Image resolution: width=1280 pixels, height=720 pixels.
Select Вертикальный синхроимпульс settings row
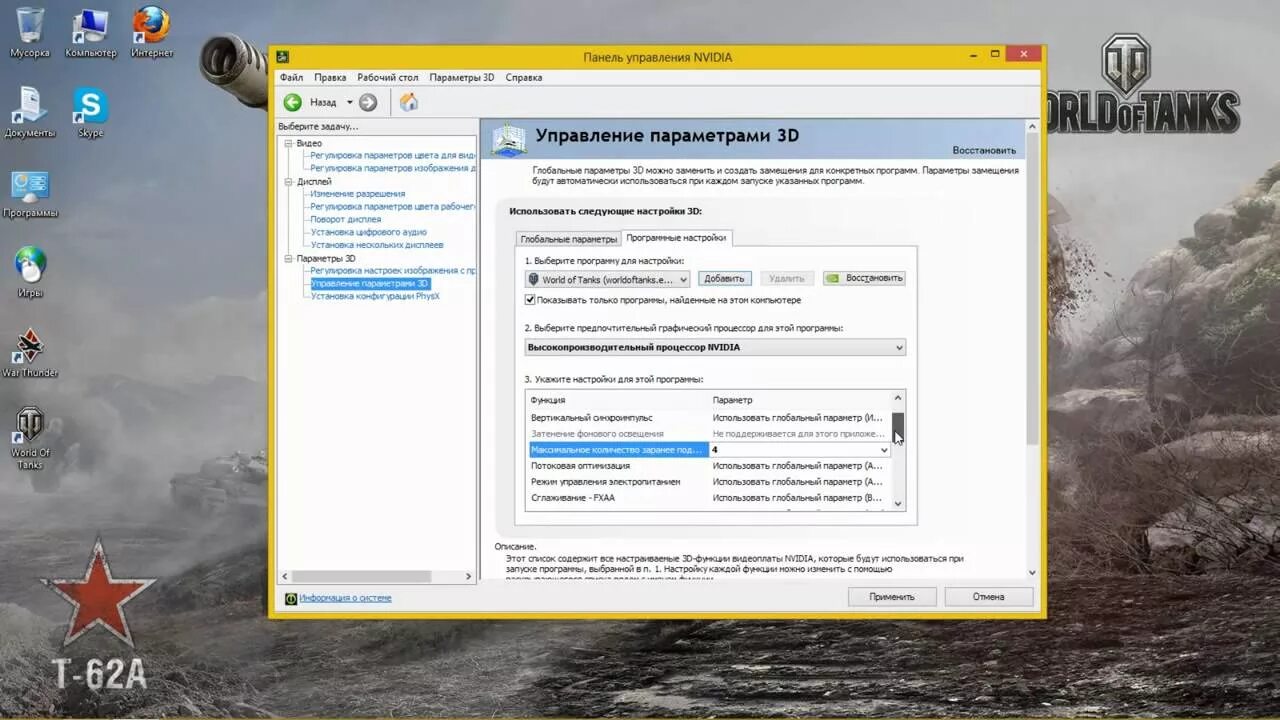pos(709,418)
